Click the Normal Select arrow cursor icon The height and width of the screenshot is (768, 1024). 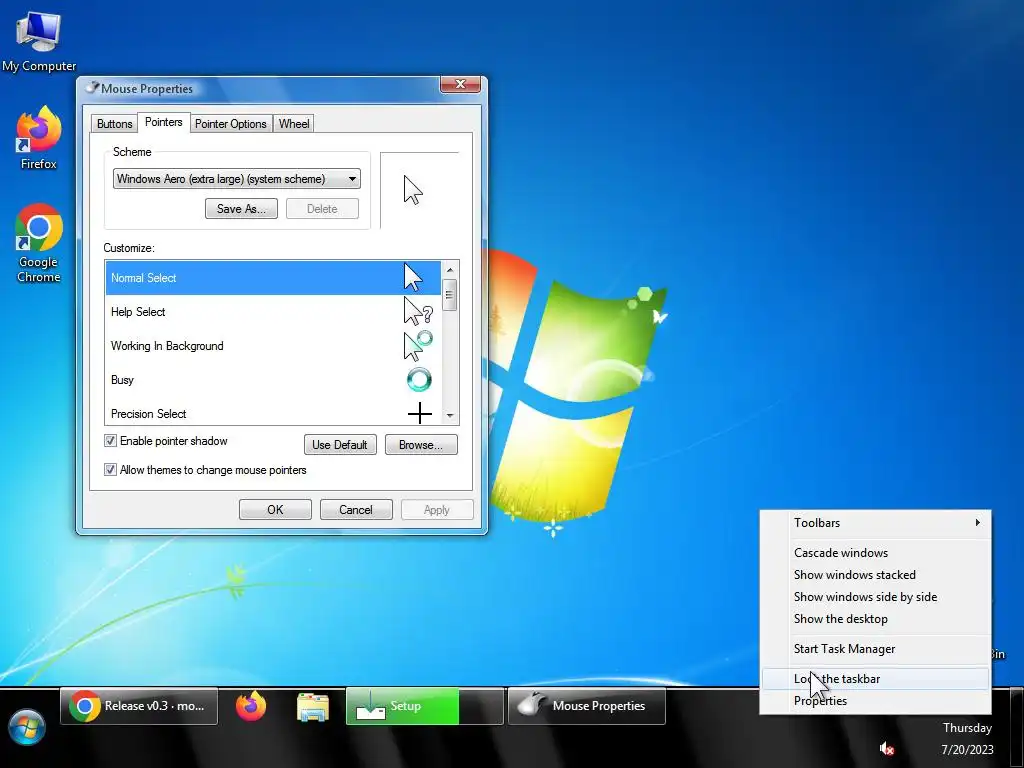pyautogui.click(x=413, y=278)
